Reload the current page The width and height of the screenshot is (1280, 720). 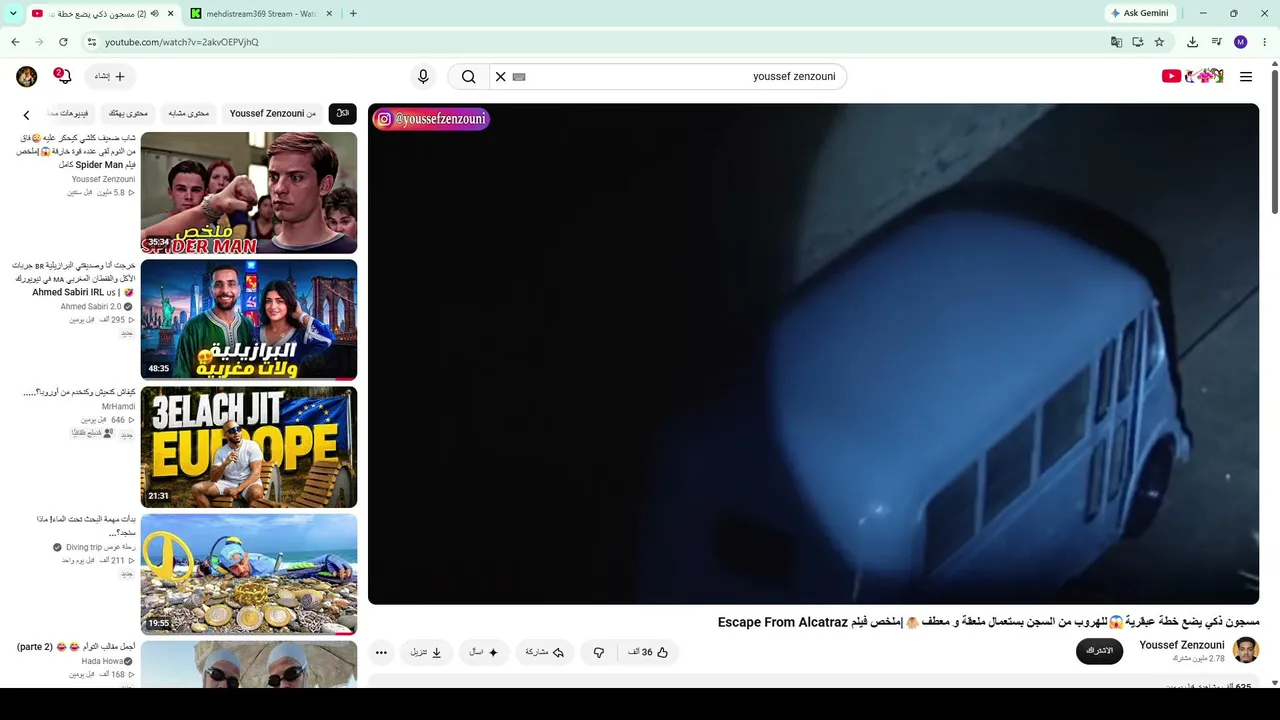pyautogui.click(x=63, y=42)
